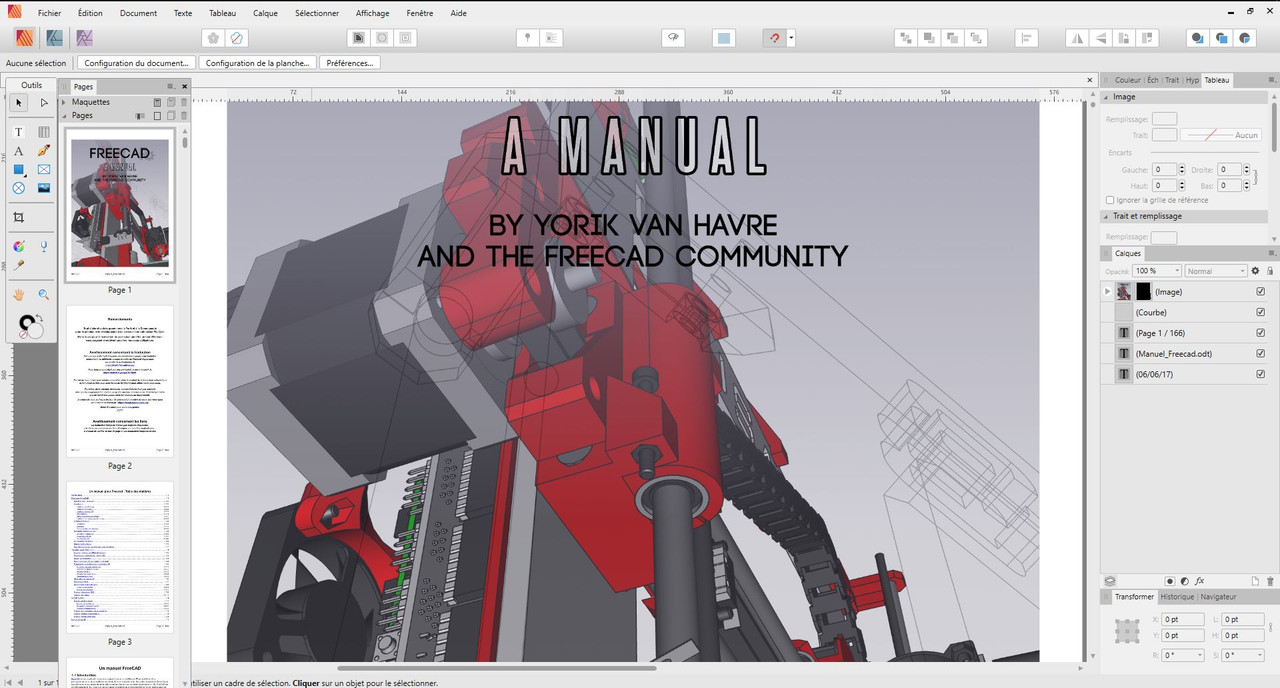
Task: Select the Transparency (glass) tool
Action: tap(44, 246)
